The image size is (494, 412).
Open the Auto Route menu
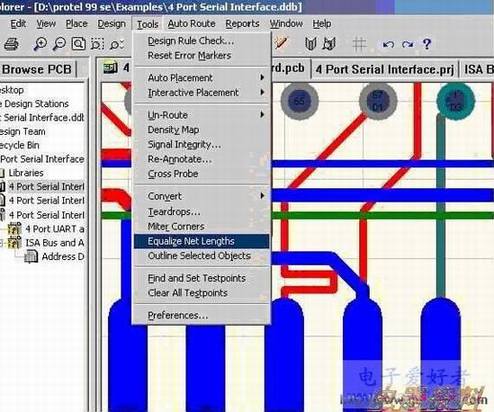pyautogui.click(x=191, y=24)
